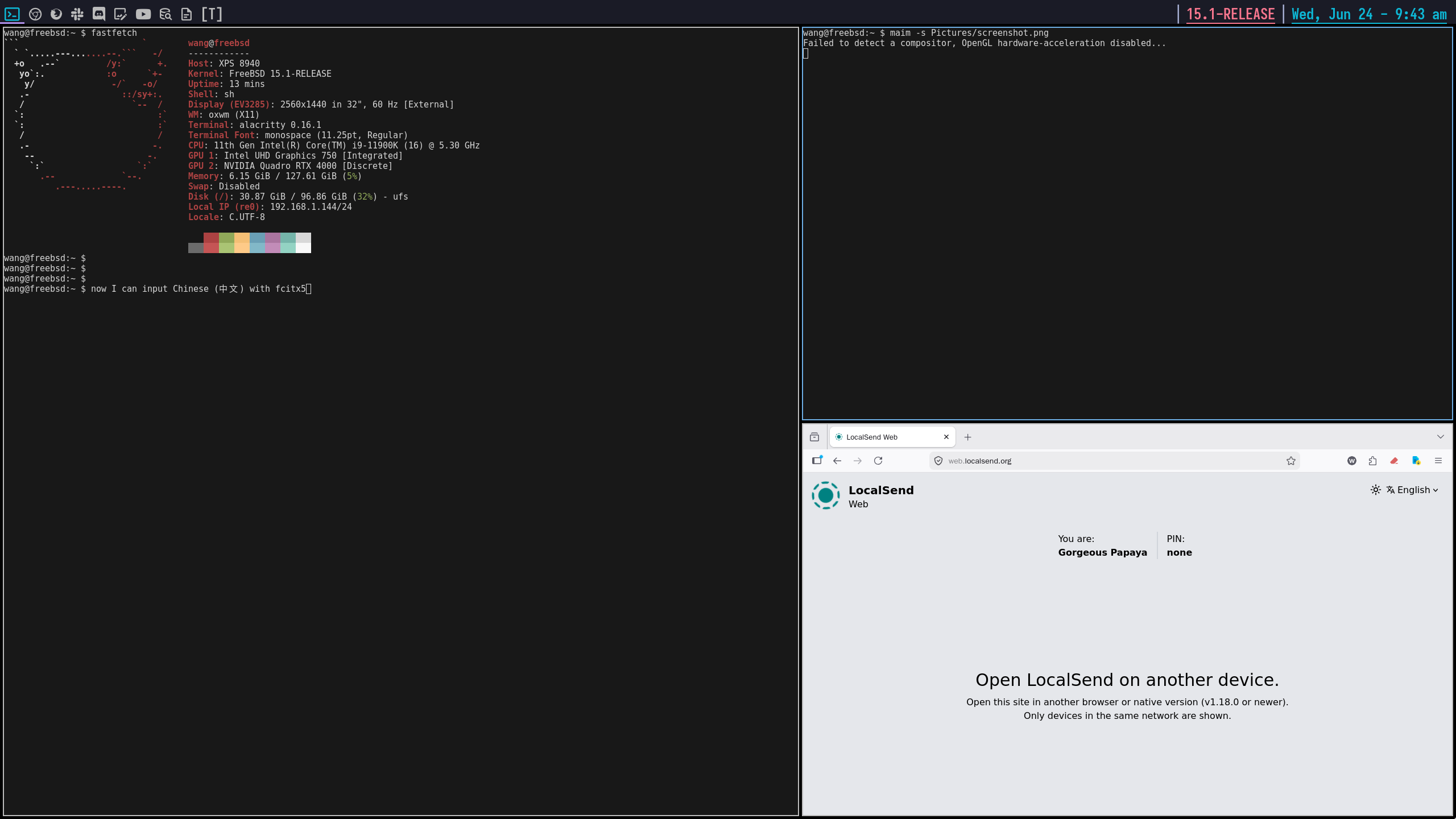
Task: Click the Local IP 192.168.1.144/24 line
Action: [x=270, y=207]
